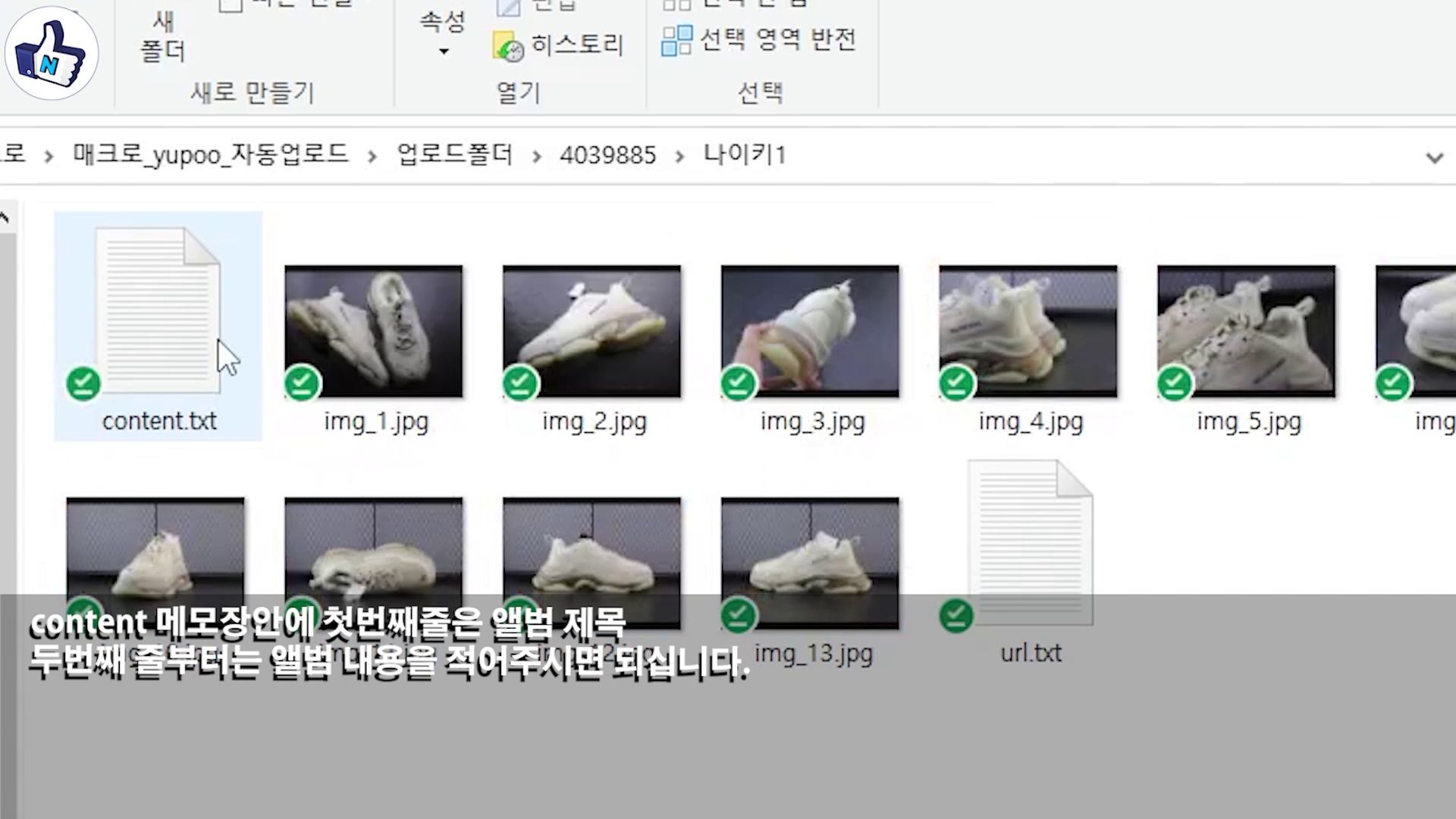Click the New Folder (새 폴더) button
Image resolution: width=1456 pixels, height=819 pixels.
tap(162, 36)
